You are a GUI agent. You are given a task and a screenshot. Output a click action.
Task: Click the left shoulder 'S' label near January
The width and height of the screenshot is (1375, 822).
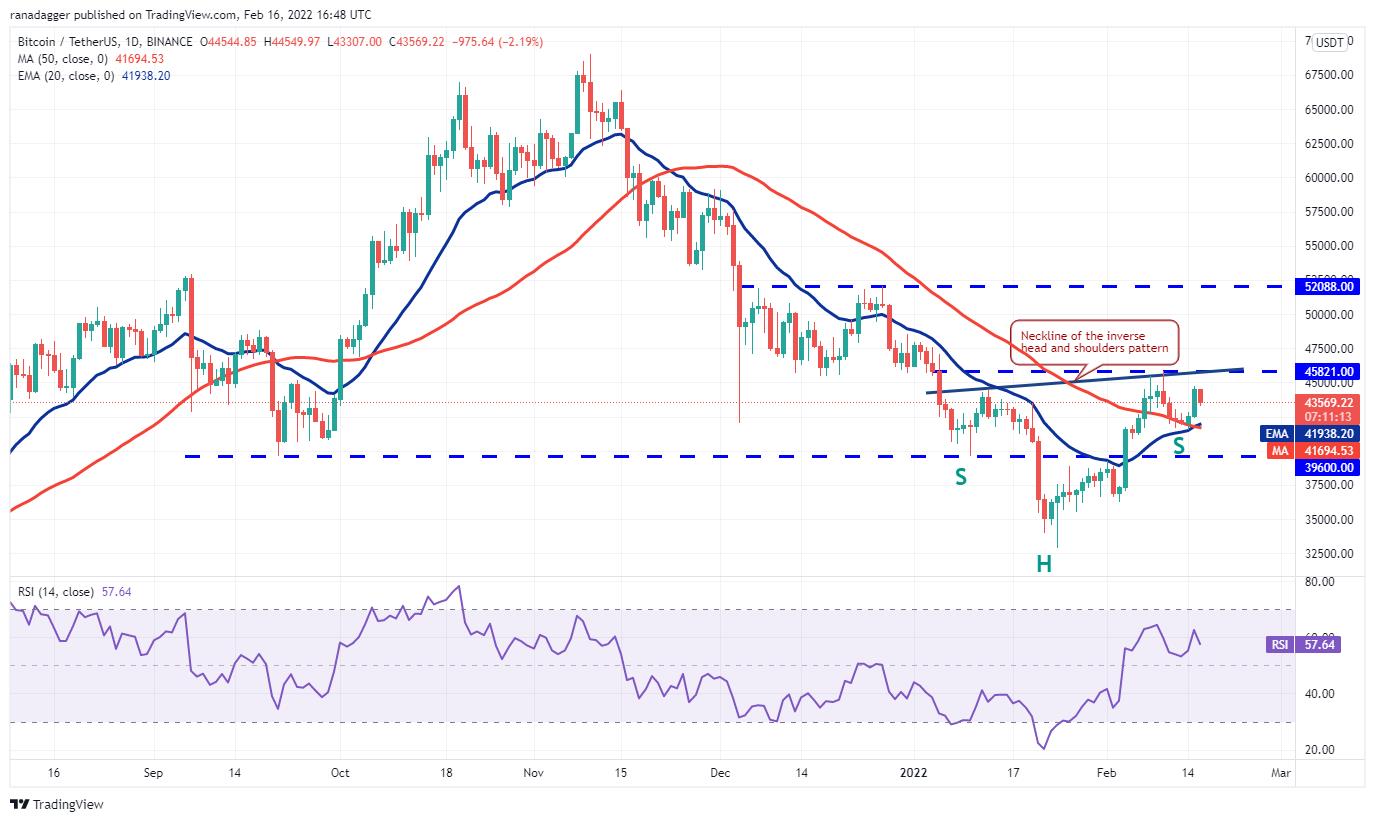point(960,478)
